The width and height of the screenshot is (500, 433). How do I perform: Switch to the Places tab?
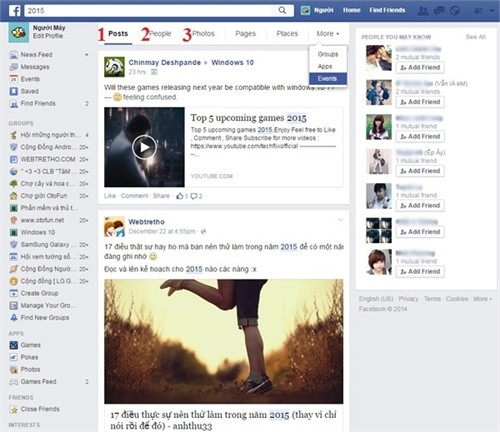(x=287, y=34)
